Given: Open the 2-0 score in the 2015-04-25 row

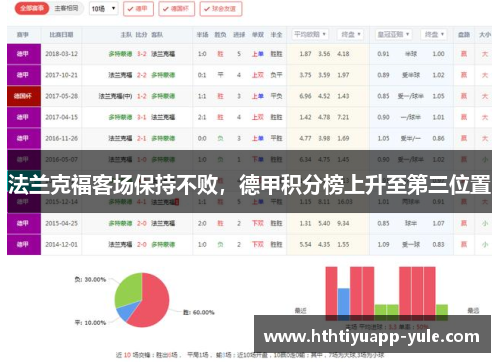Looking at the screenshot, I should 142,223.
